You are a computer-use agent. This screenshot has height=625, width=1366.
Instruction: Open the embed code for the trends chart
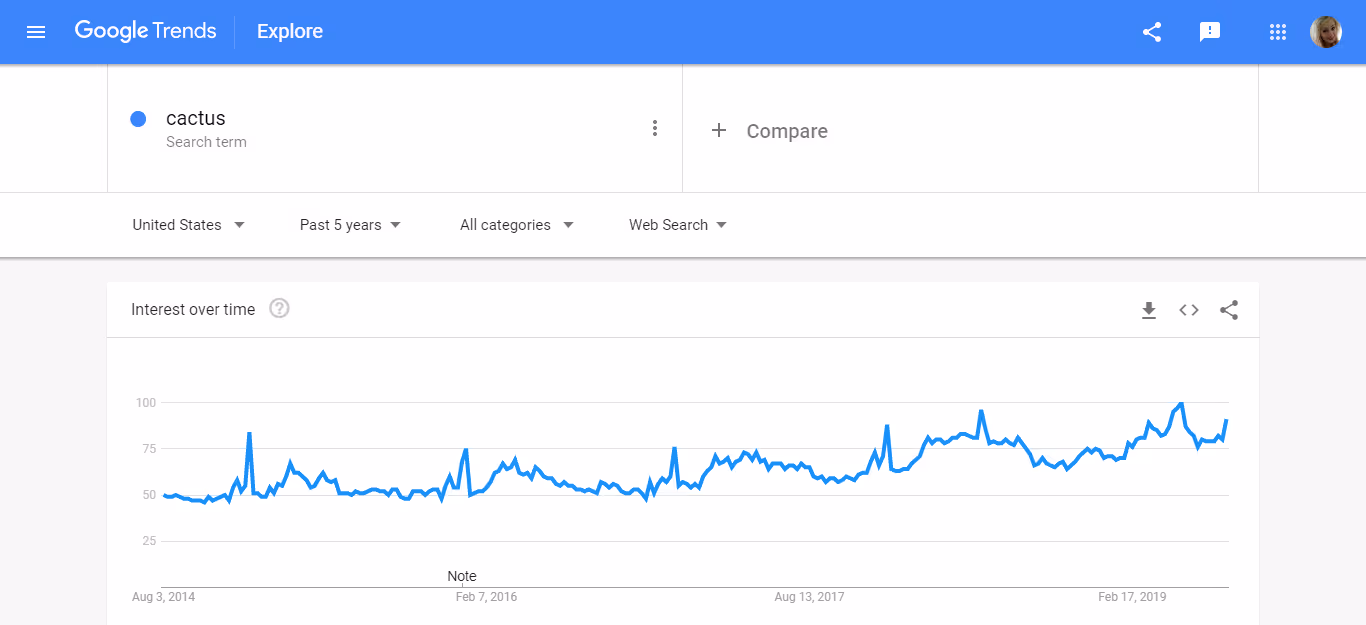1188,310
